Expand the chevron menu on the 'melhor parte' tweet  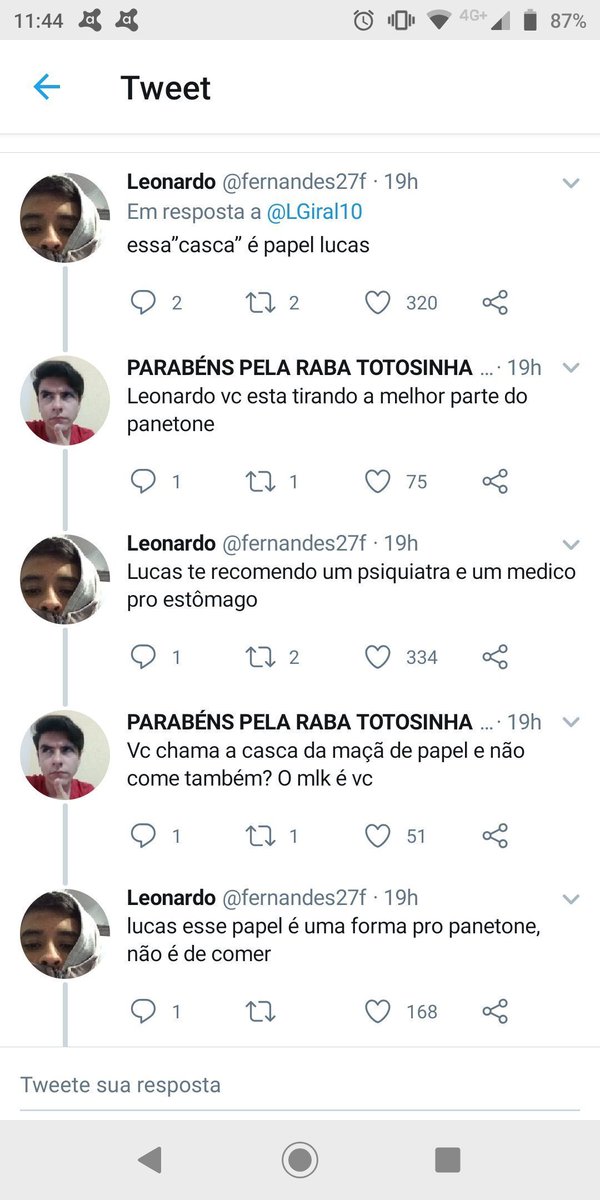[571, 368]
